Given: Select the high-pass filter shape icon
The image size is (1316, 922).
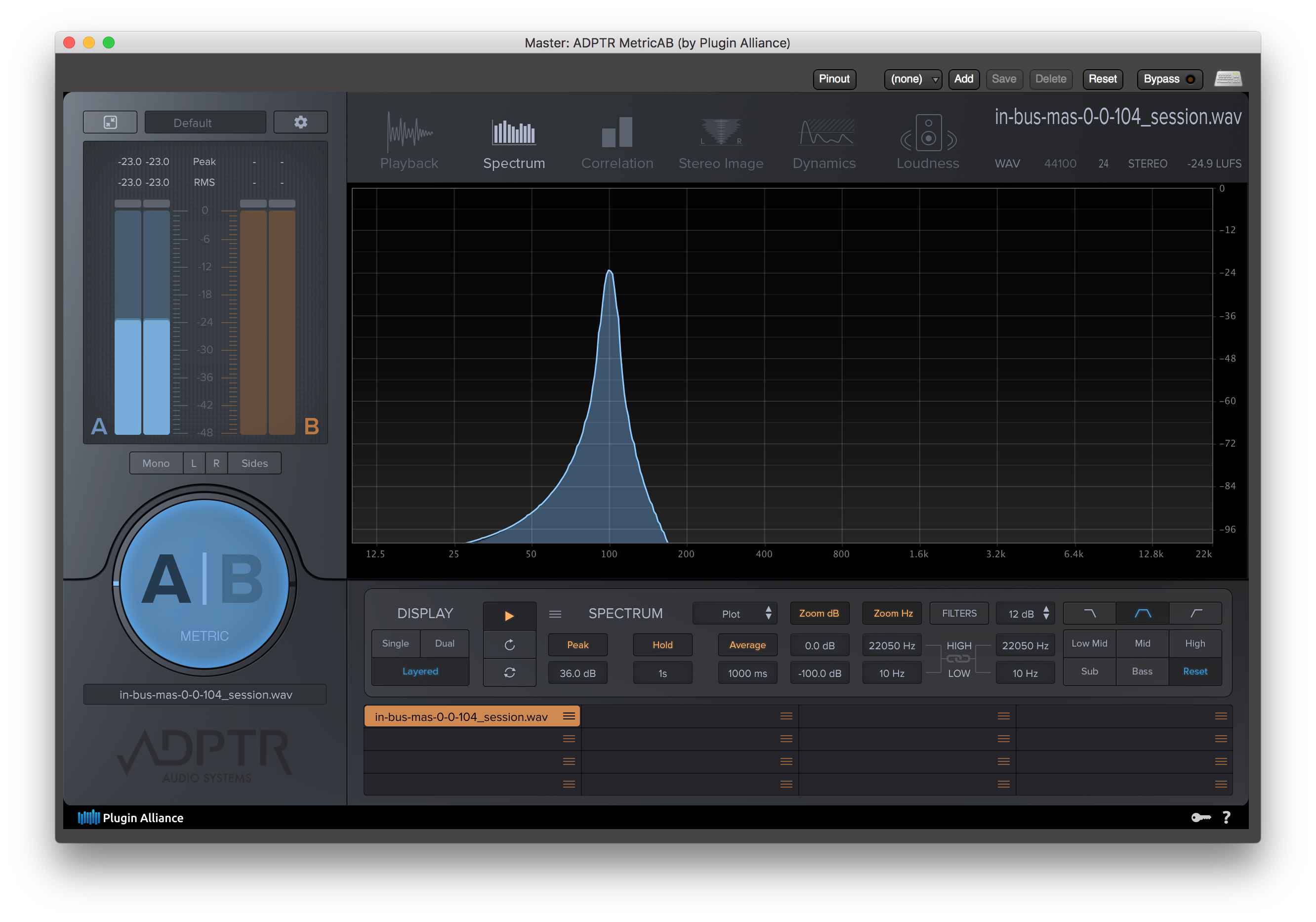Looking at the screenshot, I should 1195,614.
